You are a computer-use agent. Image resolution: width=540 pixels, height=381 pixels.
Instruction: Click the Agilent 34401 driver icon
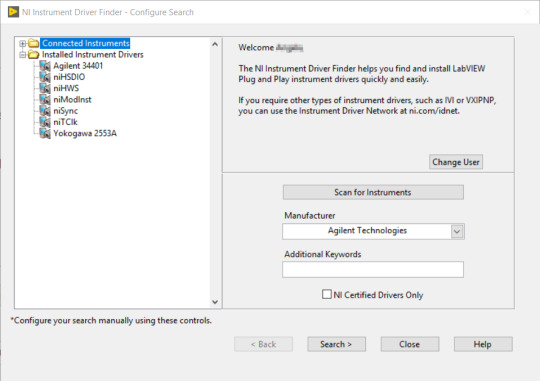click(x=45, y=65)
